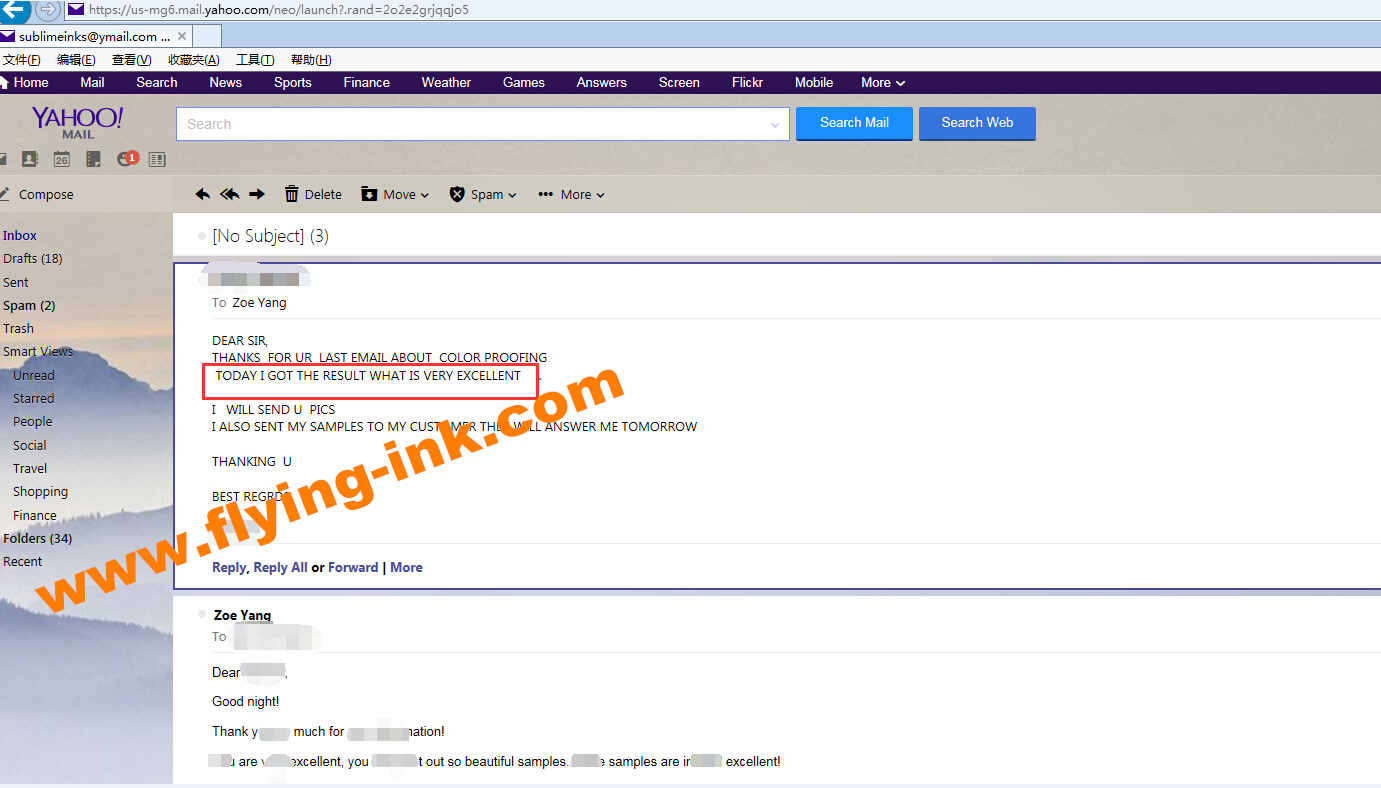Open the Contacts icon
1381x788 pixels.
30,159
